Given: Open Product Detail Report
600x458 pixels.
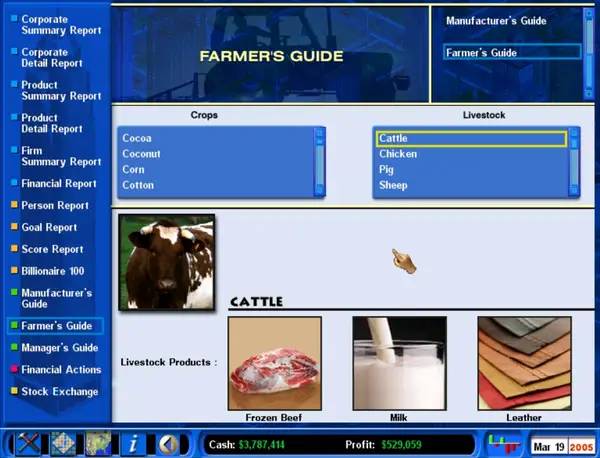Looking at the screenshot, I should [x=52, y=123].
